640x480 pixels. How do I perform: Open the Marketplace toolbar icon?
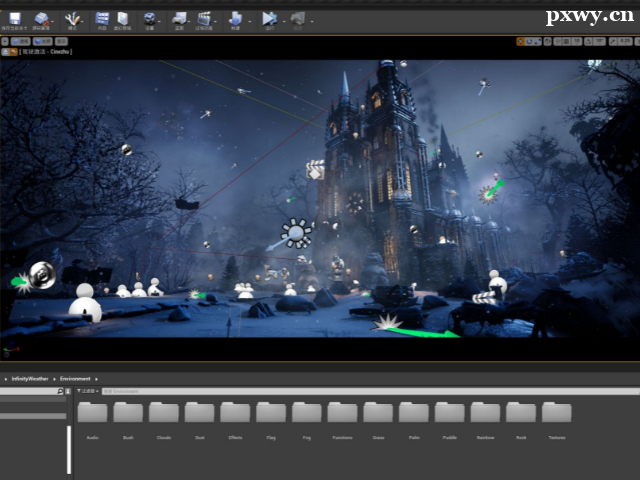[x=122, y=18]
